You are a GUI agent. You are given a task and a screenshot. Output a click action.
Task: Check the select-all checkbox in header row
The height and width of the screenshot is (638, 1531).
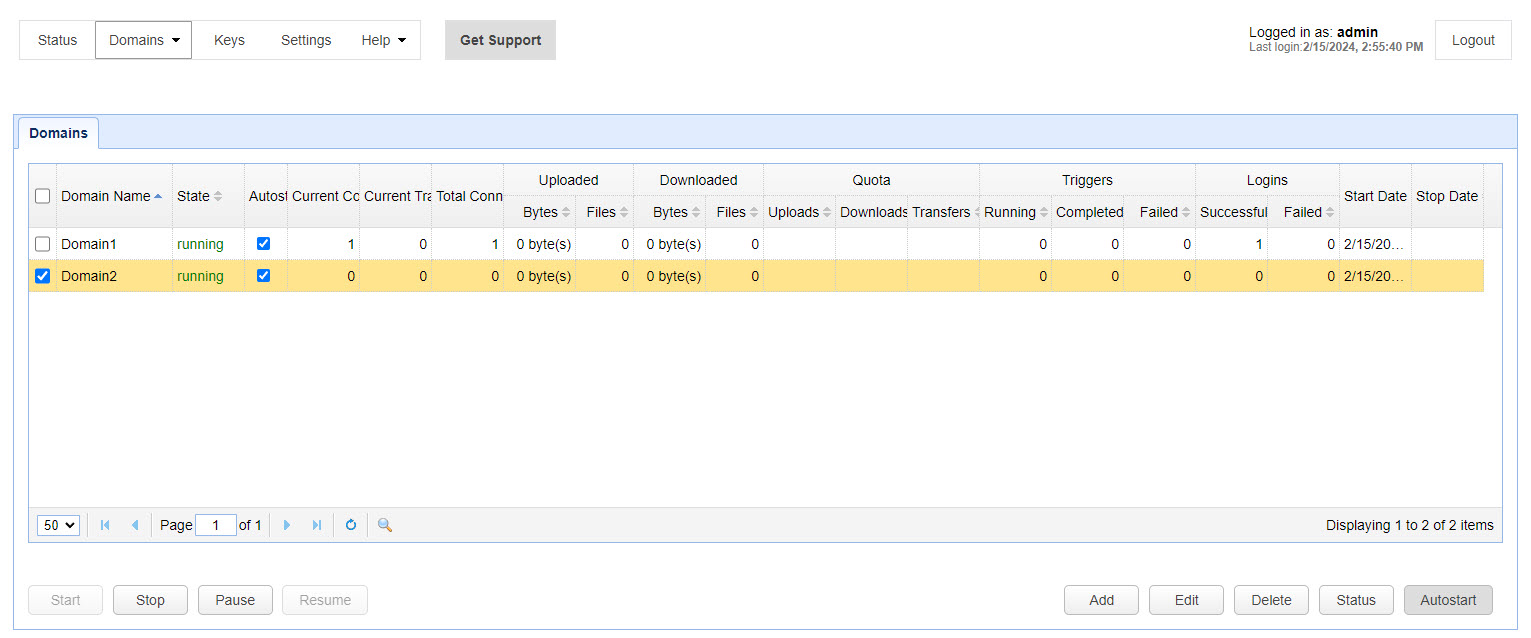42,196
